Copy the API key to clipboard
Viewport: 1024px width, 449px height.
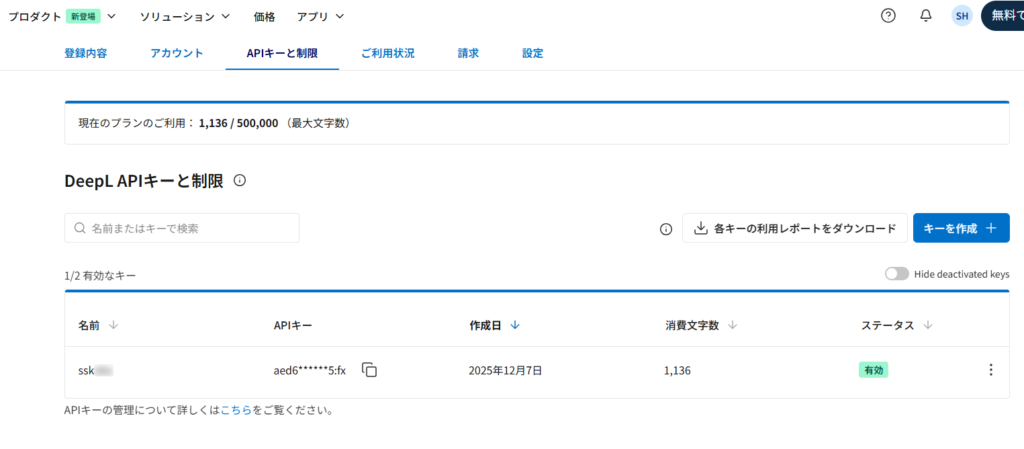pos(369,370)
